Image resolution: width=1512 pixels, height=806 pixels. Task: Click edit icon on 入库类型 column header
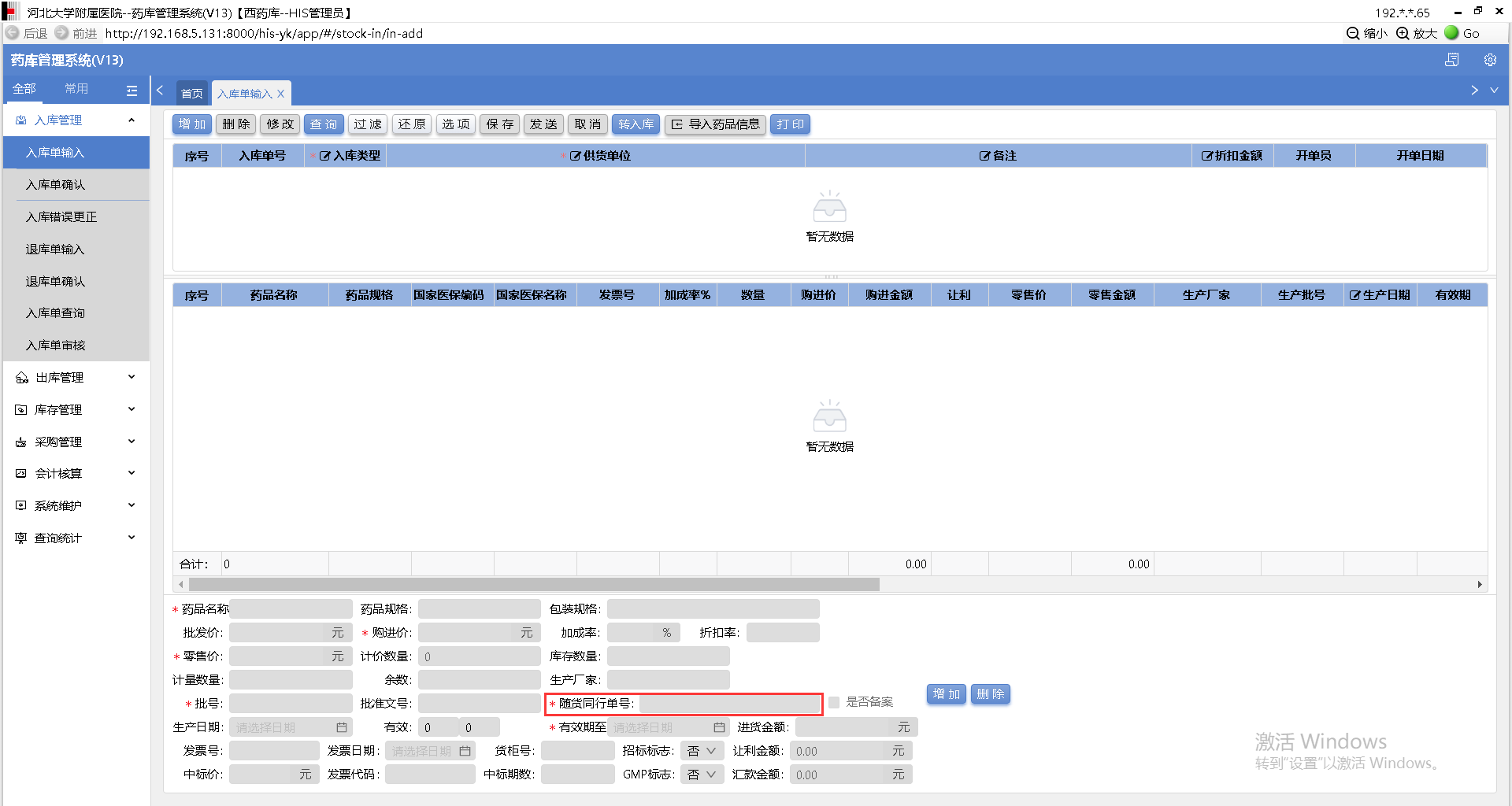pyautogui.click(x=324, y=156)
